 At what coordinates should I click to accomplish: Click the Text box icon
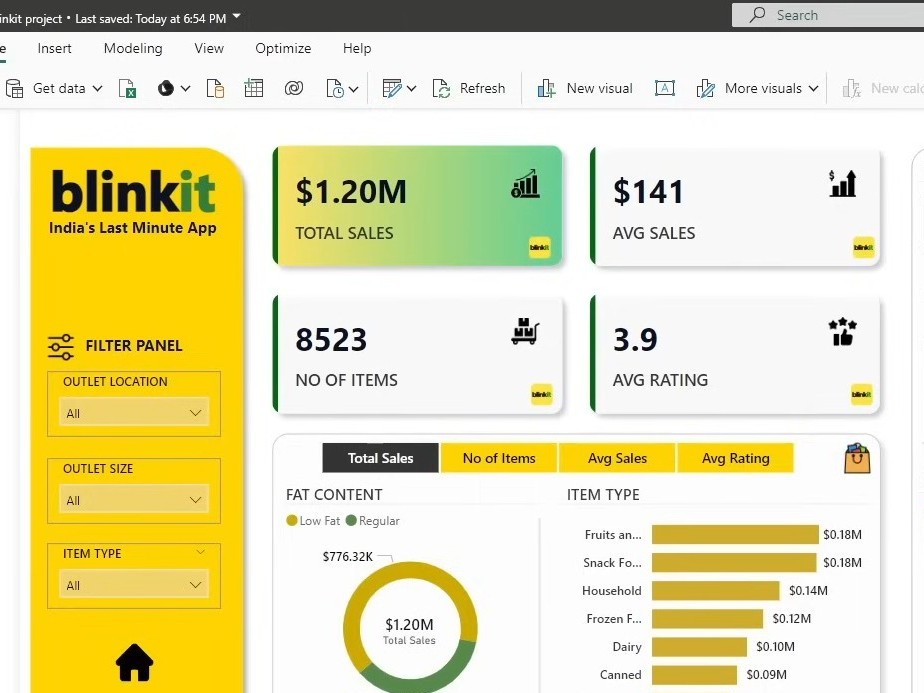(665, 89)
